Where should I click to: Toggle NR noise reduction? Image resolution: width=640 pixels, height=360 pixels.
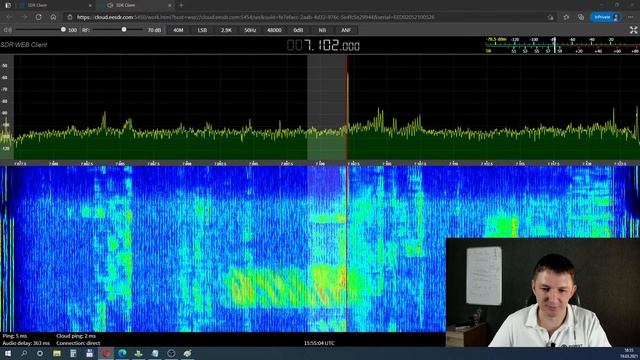(x=322, y=30)
